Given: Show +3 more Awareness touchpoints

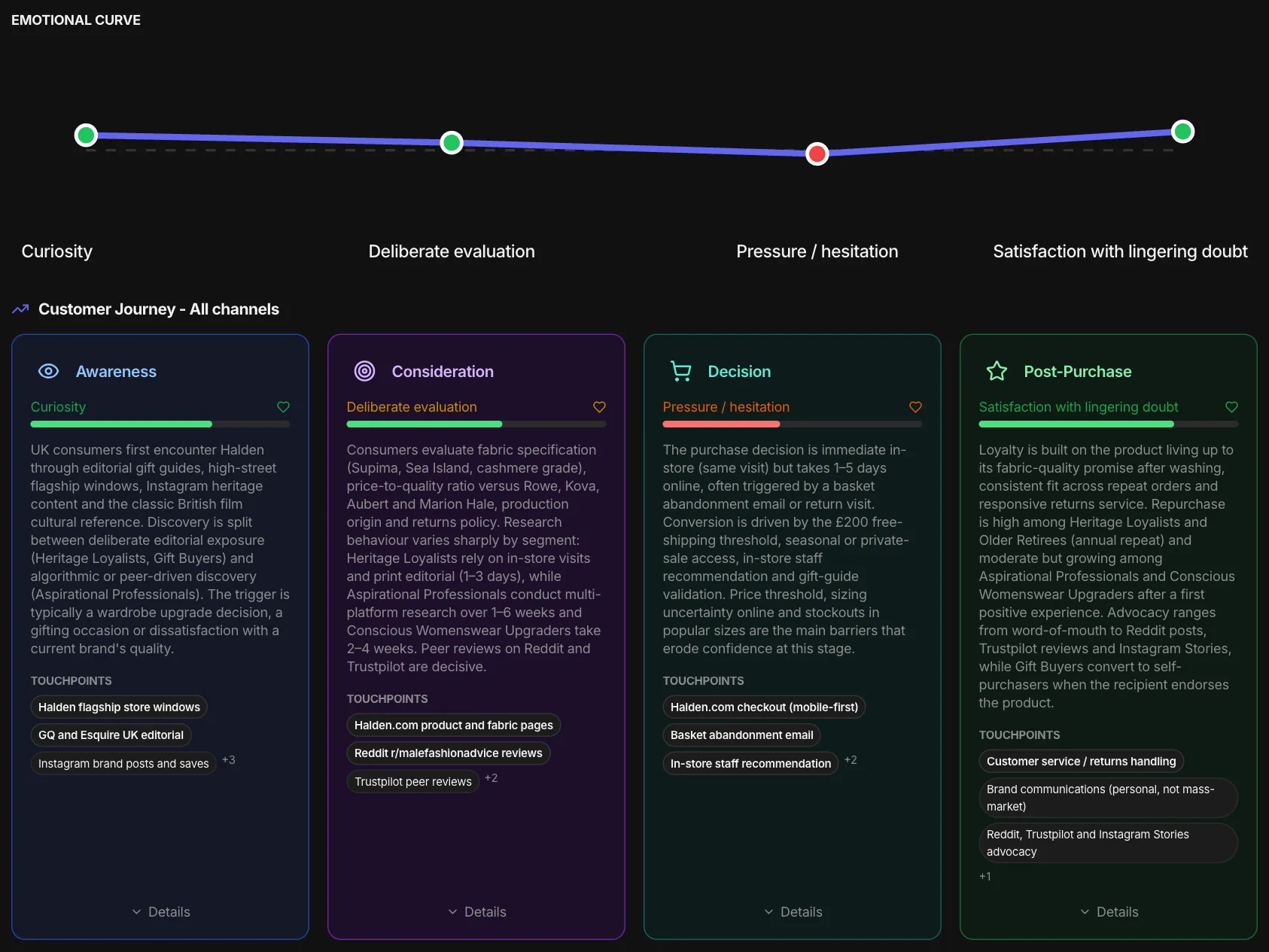Looking at the screenshot, I should tap(229, 760).
